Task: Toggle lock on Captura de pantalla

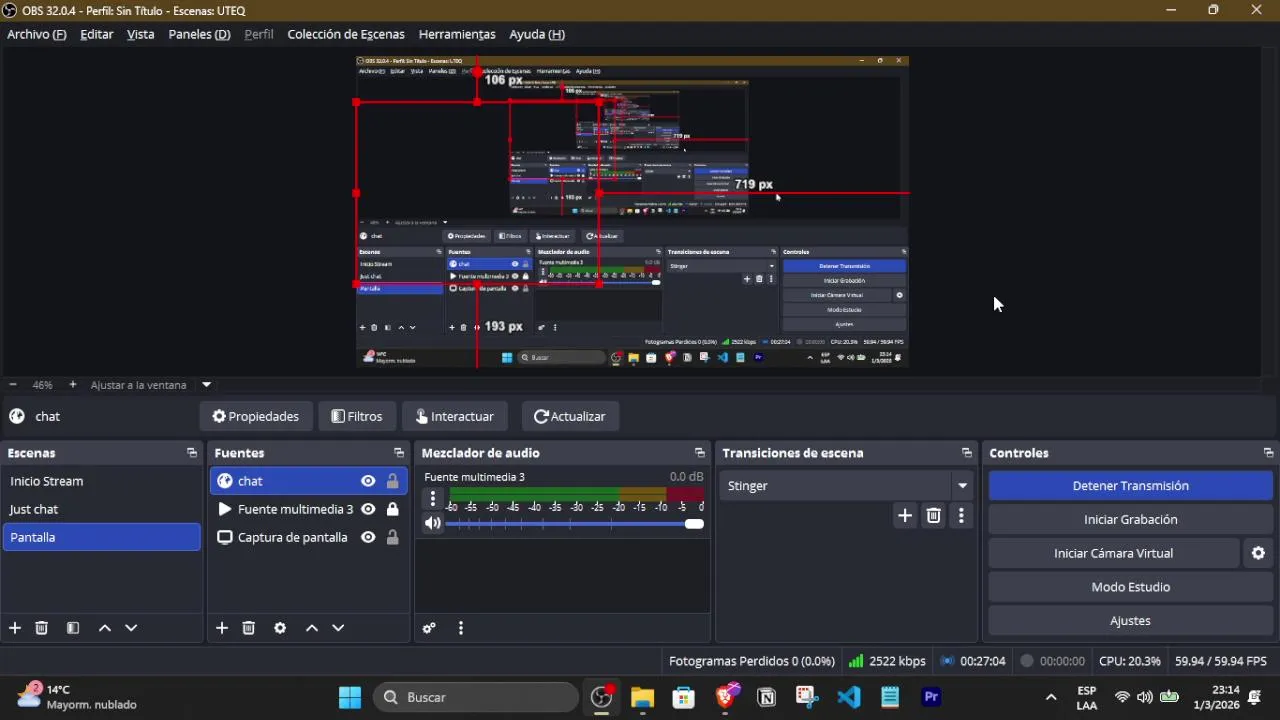Action: [x=392, y=537]
